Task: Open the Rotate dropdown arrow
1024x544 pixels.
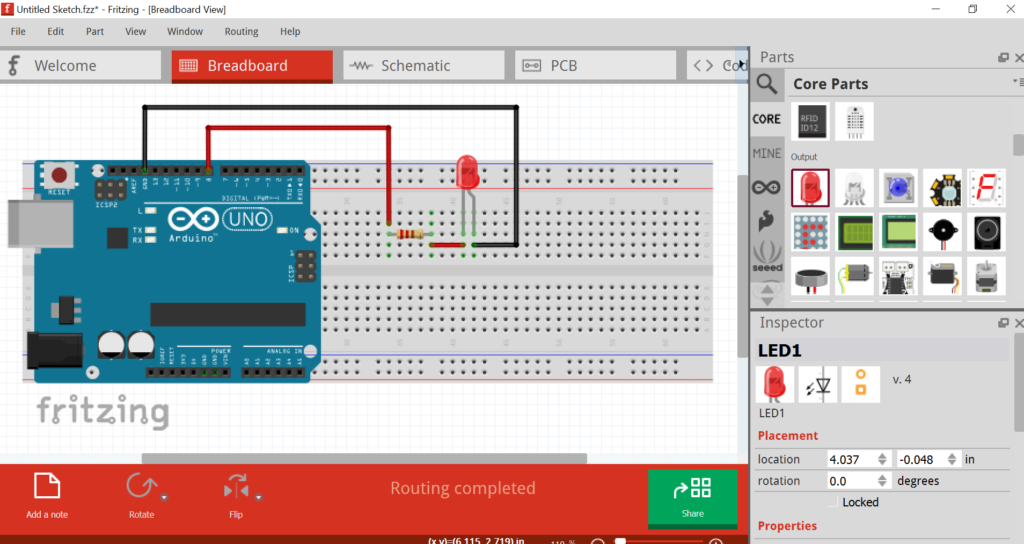Action: [164, 497]
